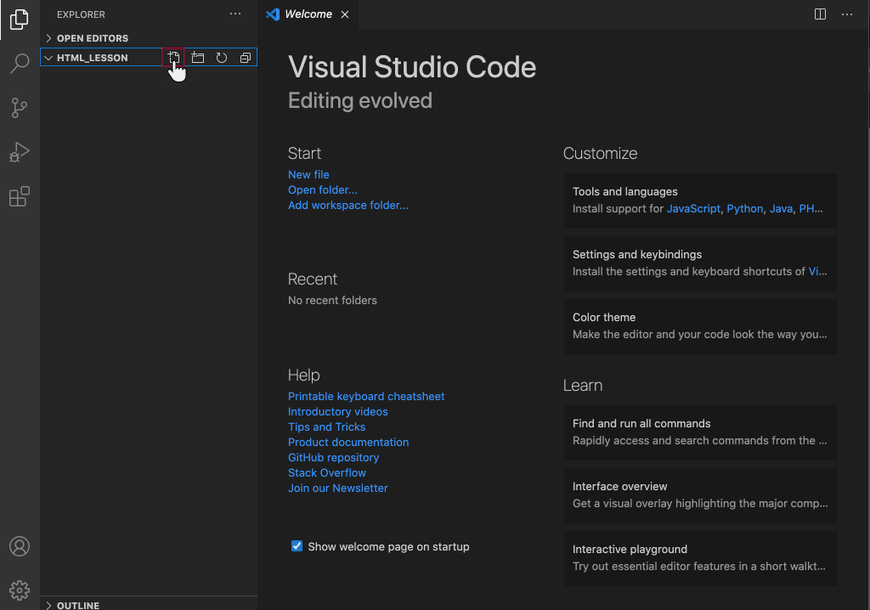Open the Run and Debug view
Viewport: 870px width, 610px height.
(x=19, y=152)
